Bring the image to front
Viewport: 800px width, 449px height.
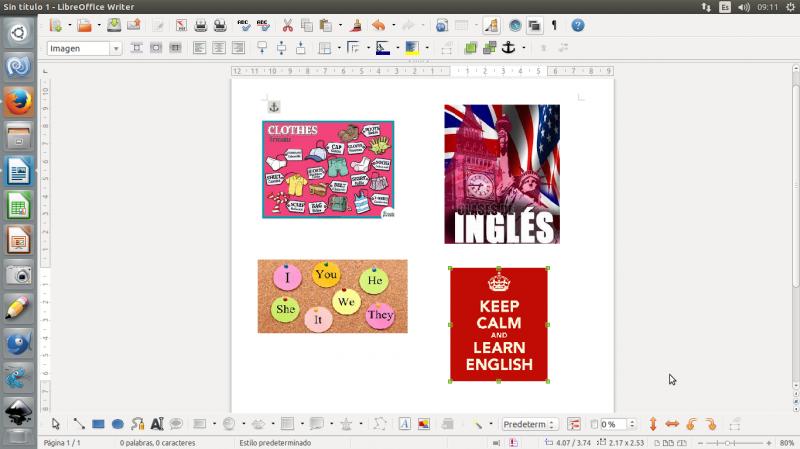(x=470, y=48)
